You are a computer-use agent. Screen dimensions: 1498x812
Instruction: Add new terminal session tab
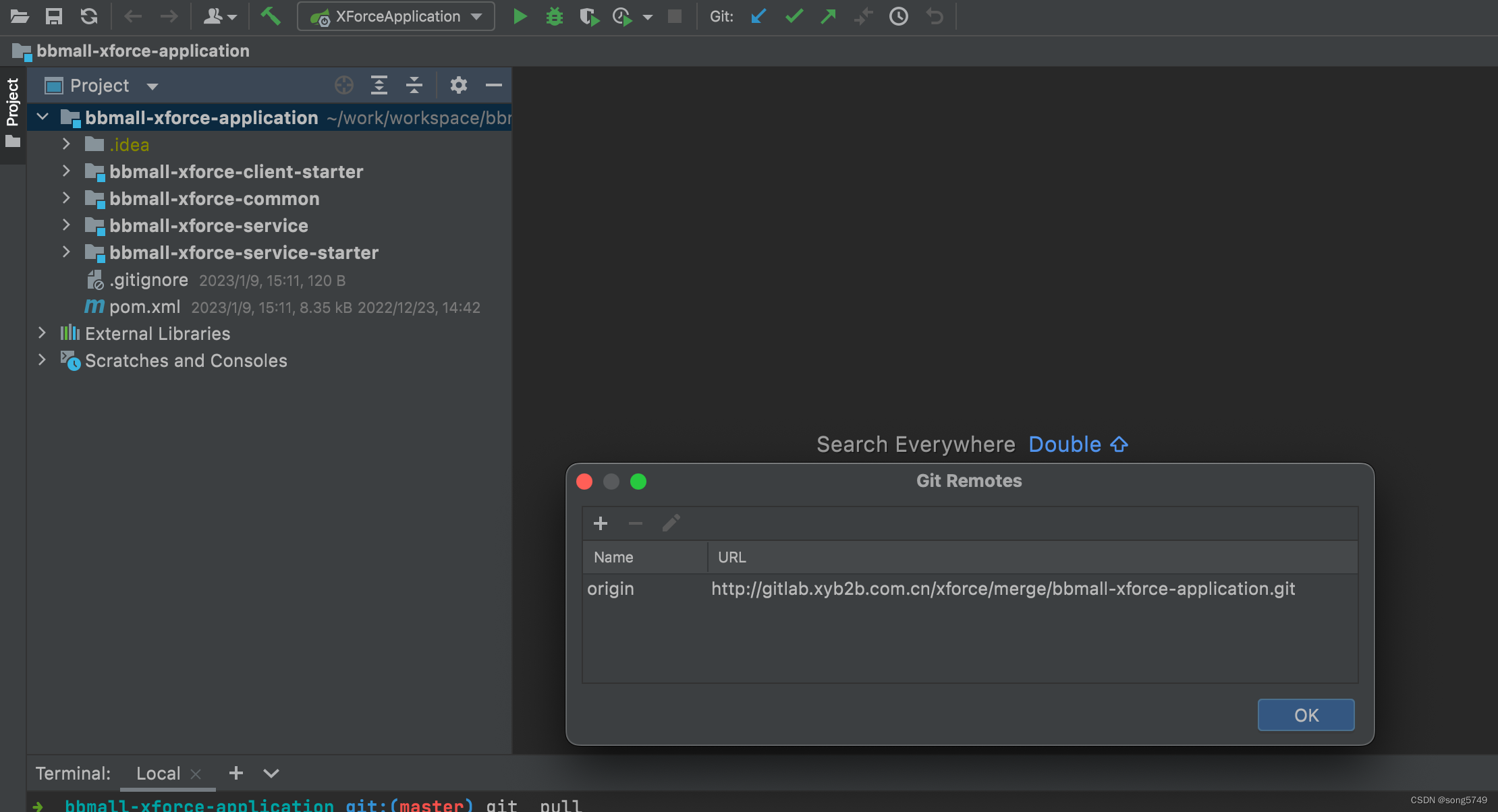(235, 774)
